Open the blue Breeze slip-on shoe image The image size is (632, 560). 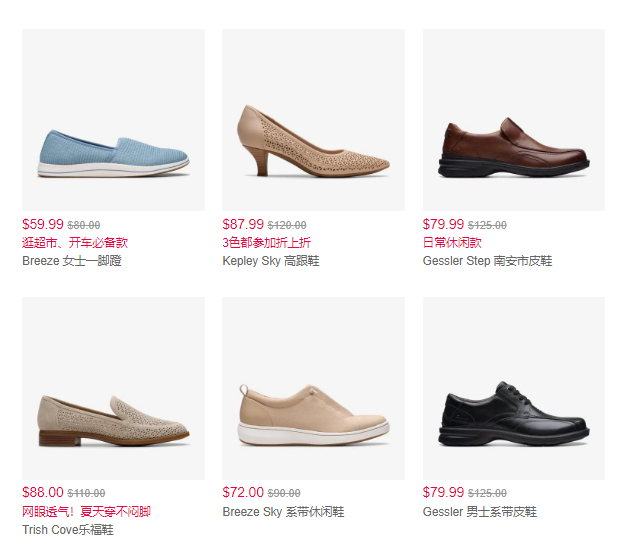point(113,120)
